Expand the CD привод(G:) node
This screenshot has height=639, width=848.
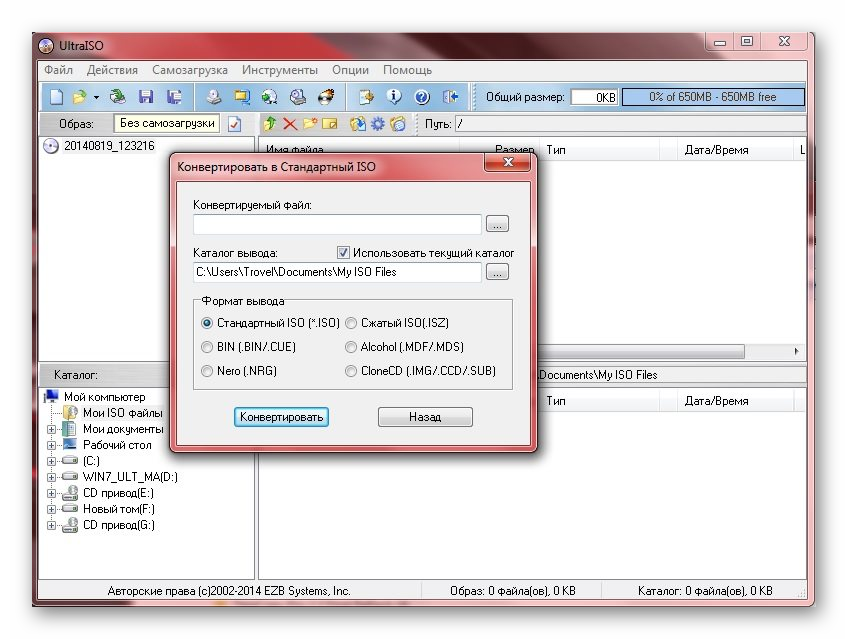pyautogui.click(x=51, y=525)
